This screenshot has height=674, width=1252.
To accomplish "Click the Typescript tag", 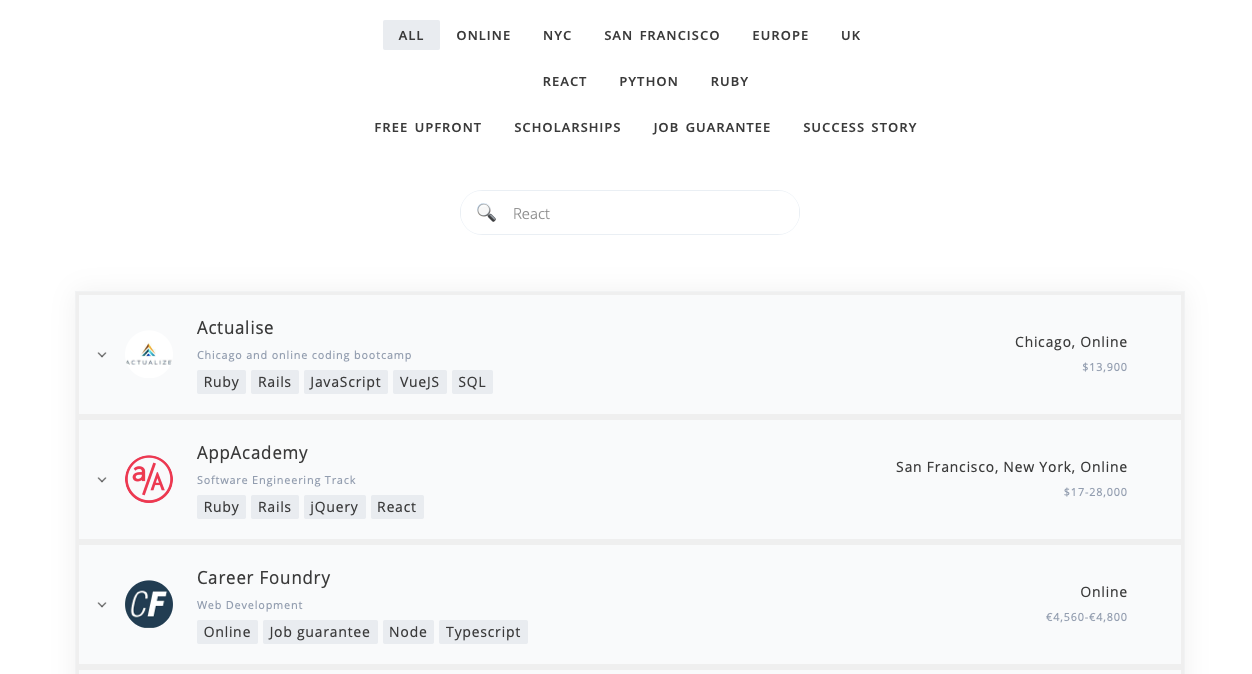I will pos(483,632).
